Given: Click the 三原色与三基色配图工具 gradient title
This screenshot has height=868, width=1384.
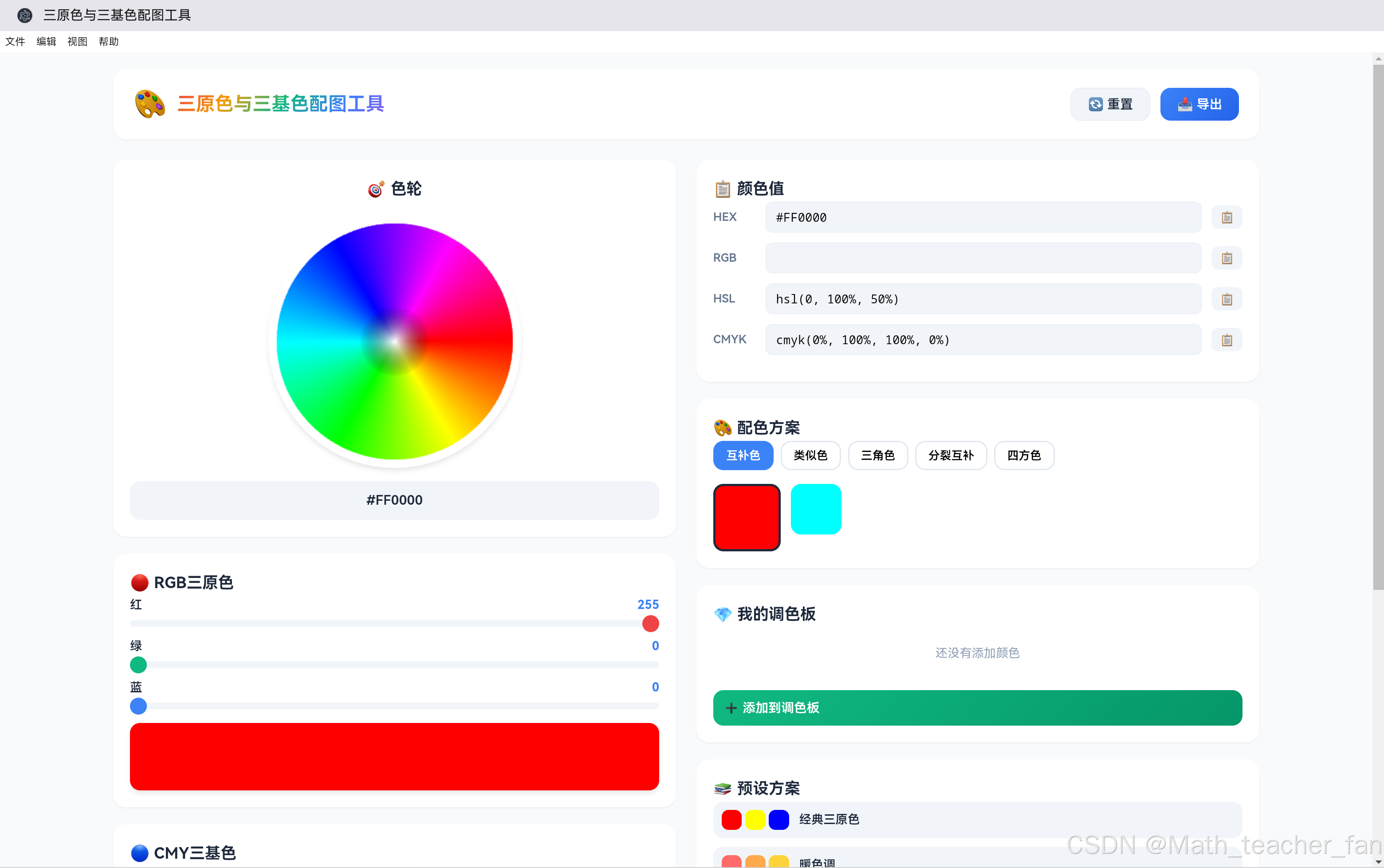Looking at the screenshot, I should [x=281, y=104].
